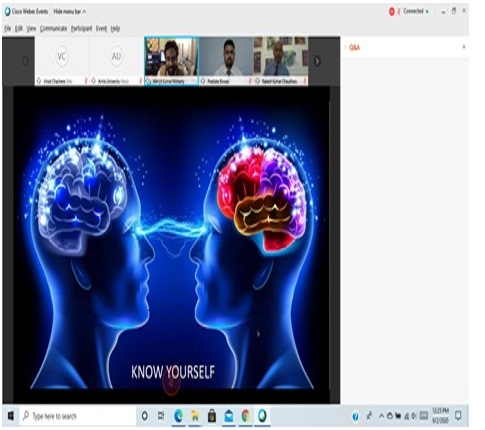
Task: Open Microsoft Store from the taskbar
Action: click(212, 416)
